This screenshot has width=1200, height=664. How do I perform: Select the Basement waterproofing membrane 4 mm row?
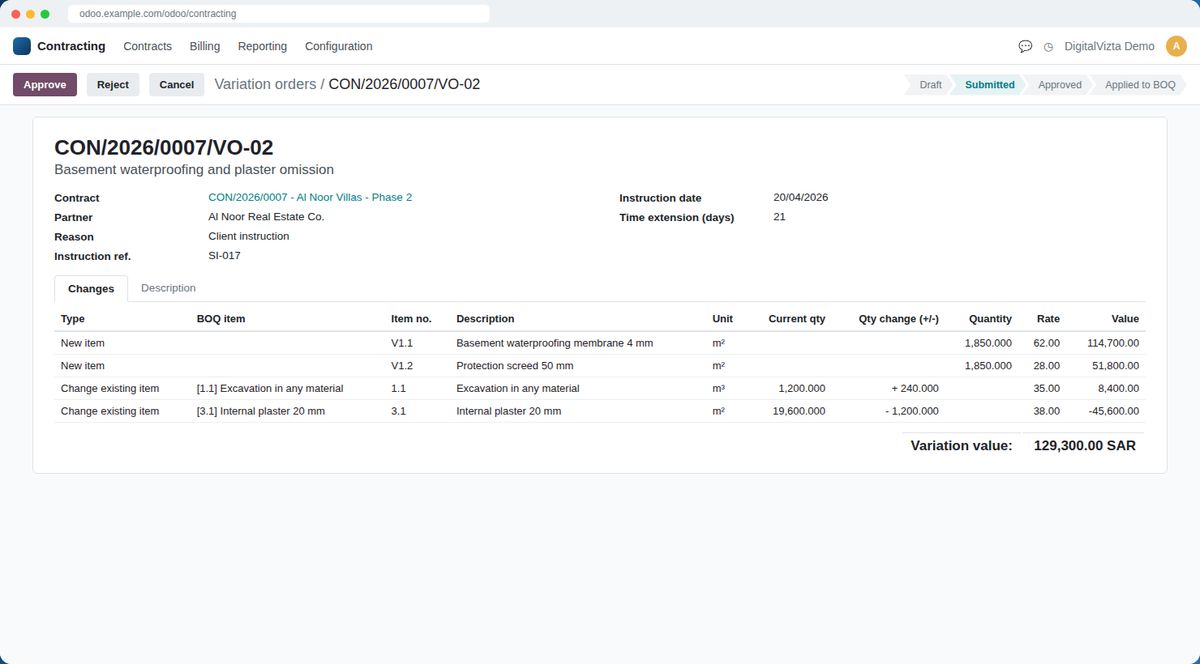[599, 343]
